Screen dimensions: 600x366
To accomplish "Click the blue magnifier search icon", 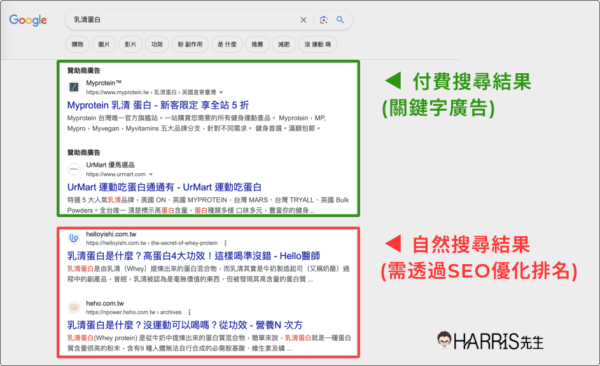I will point(340,20).
